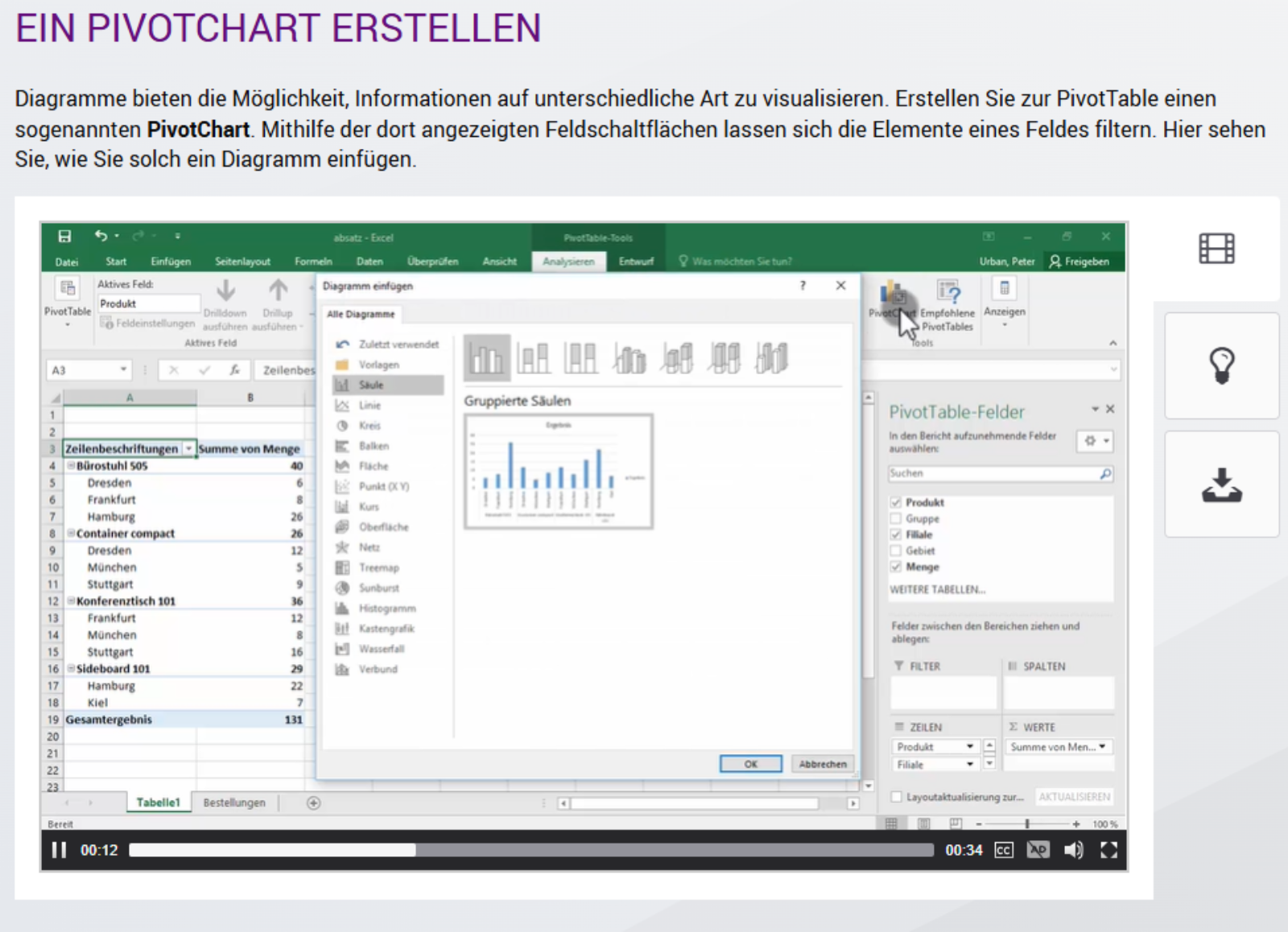Toggle closed captions on the video

tap(1004, 850)
